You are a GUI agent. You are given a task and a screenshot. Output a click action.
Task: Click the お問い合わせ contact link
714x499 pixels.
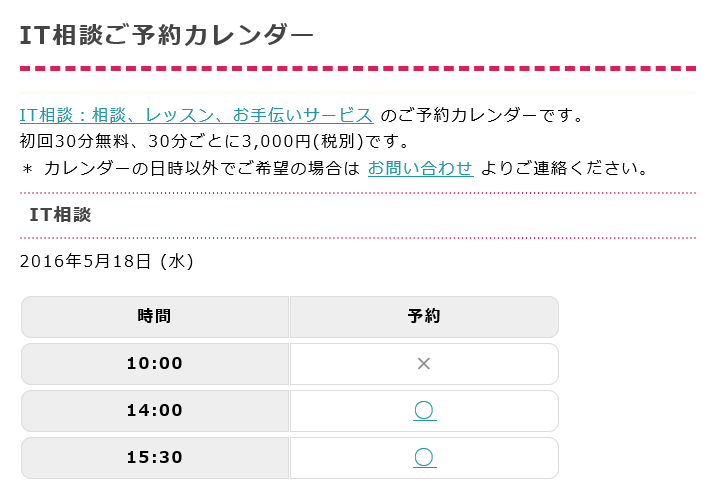420,168
